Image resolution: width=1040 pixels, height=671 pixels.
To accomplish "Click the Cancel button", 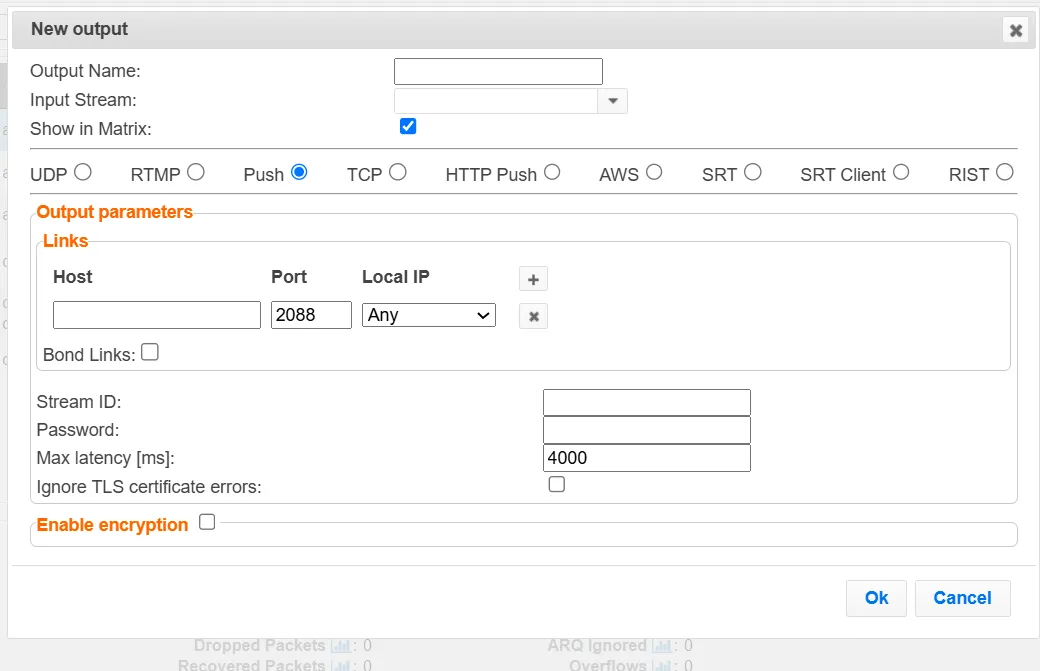I will (x=962, y=598).
